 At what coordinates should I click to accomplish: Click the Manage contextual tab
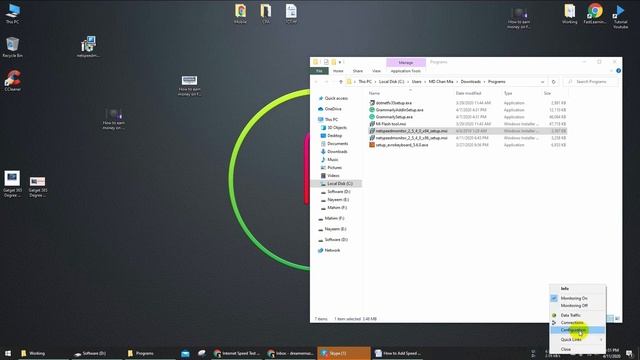(x=406, y=62)
